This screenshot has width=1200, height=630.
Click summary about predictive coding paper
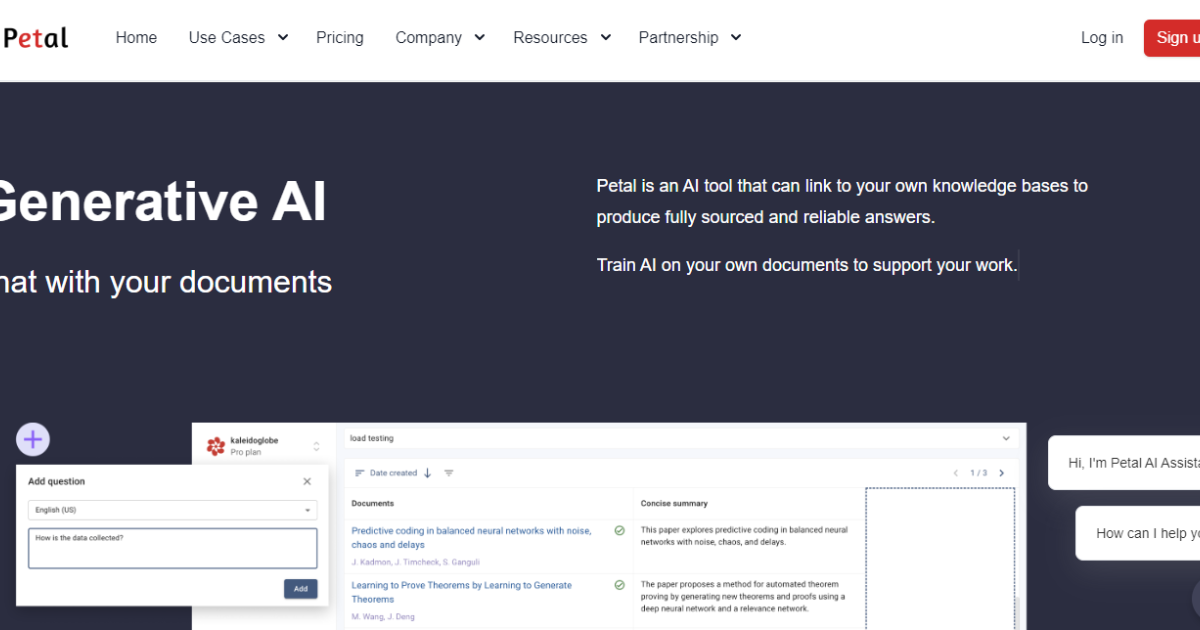pyautogui.click(x=744, y=536)
